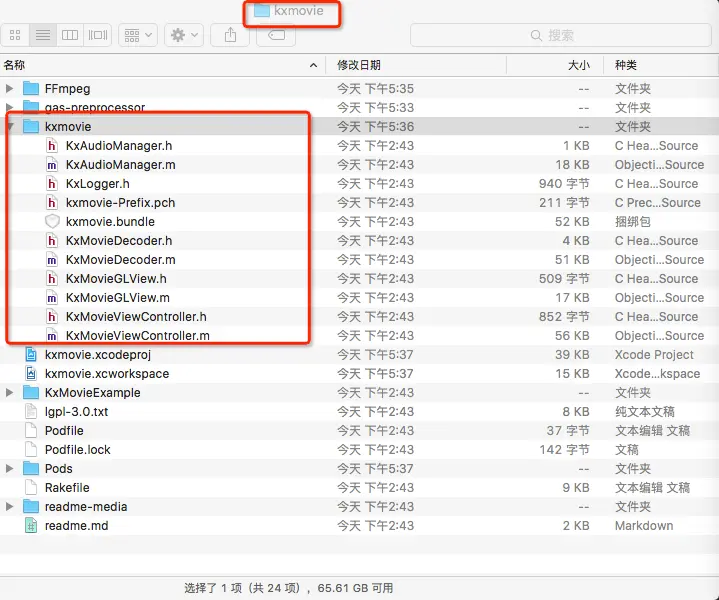
Task: Select the KxLogger.h file icon
Action: point(52,183)
